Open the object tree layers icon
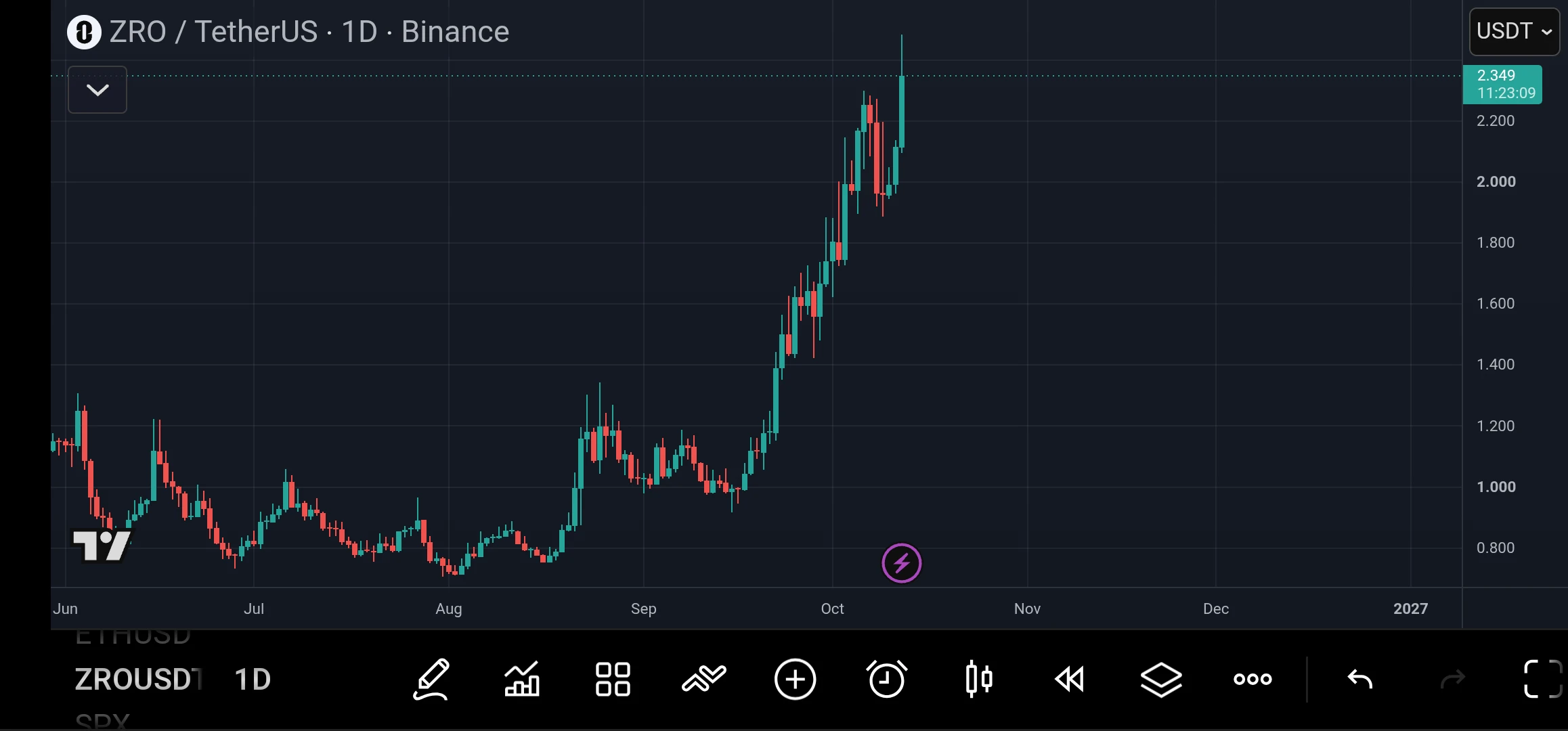 [x=1161, y=679]
